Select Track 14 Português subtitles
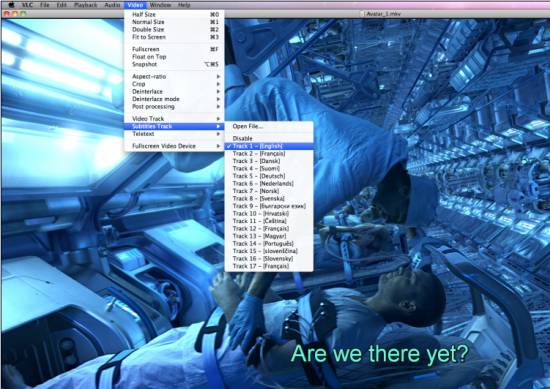 coord(269,243)
